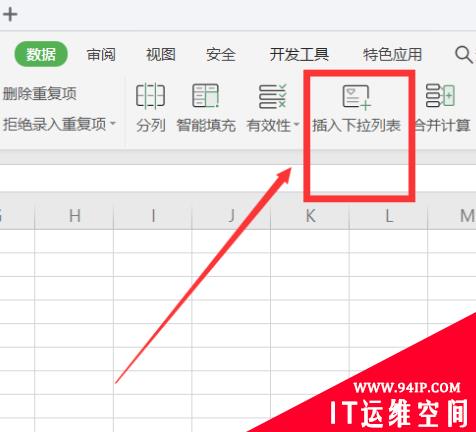Screen dimensions: 476x432
Task: Add a new tab with the plus icon
Action: [10, 14]
